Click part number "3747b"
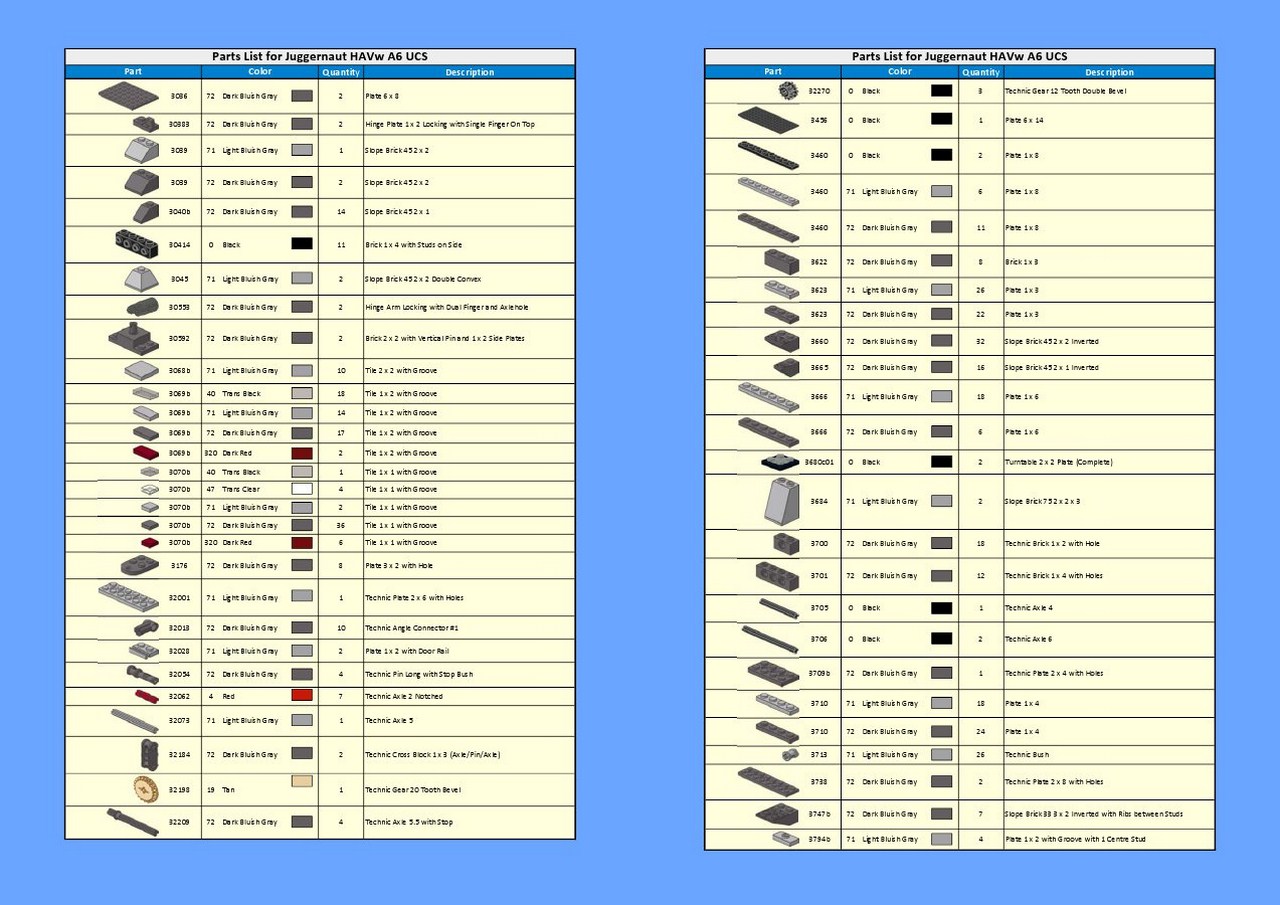The image size is (1280, 905). (x=819, y=814)
